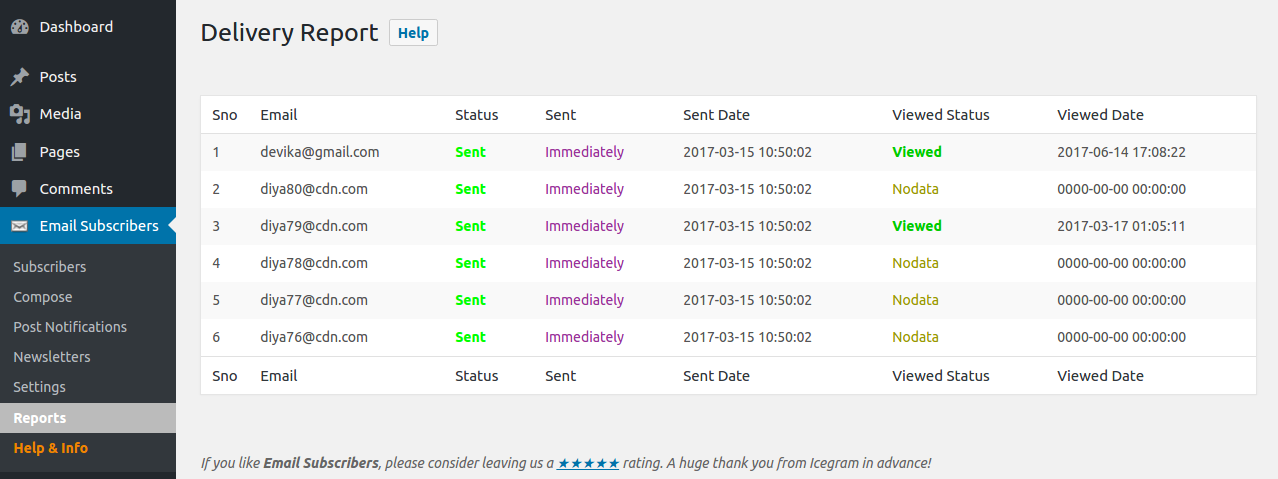Go to Post Notifications submenu
This screenshot has height=479, width=1278.
70,327
